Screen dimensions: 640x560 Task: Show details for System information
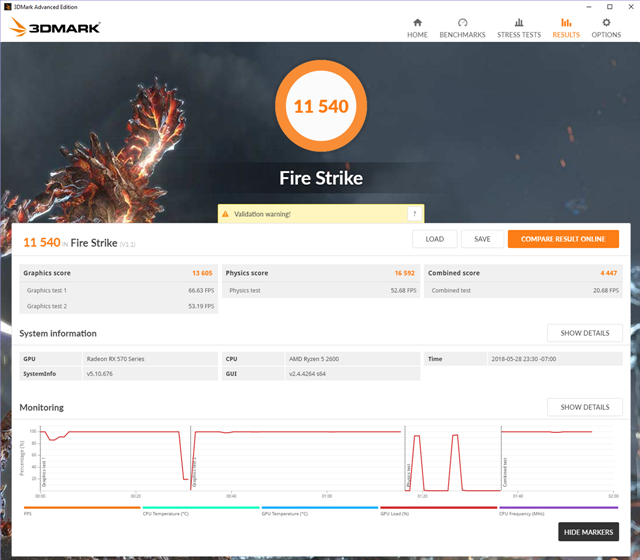click(585, 333)
